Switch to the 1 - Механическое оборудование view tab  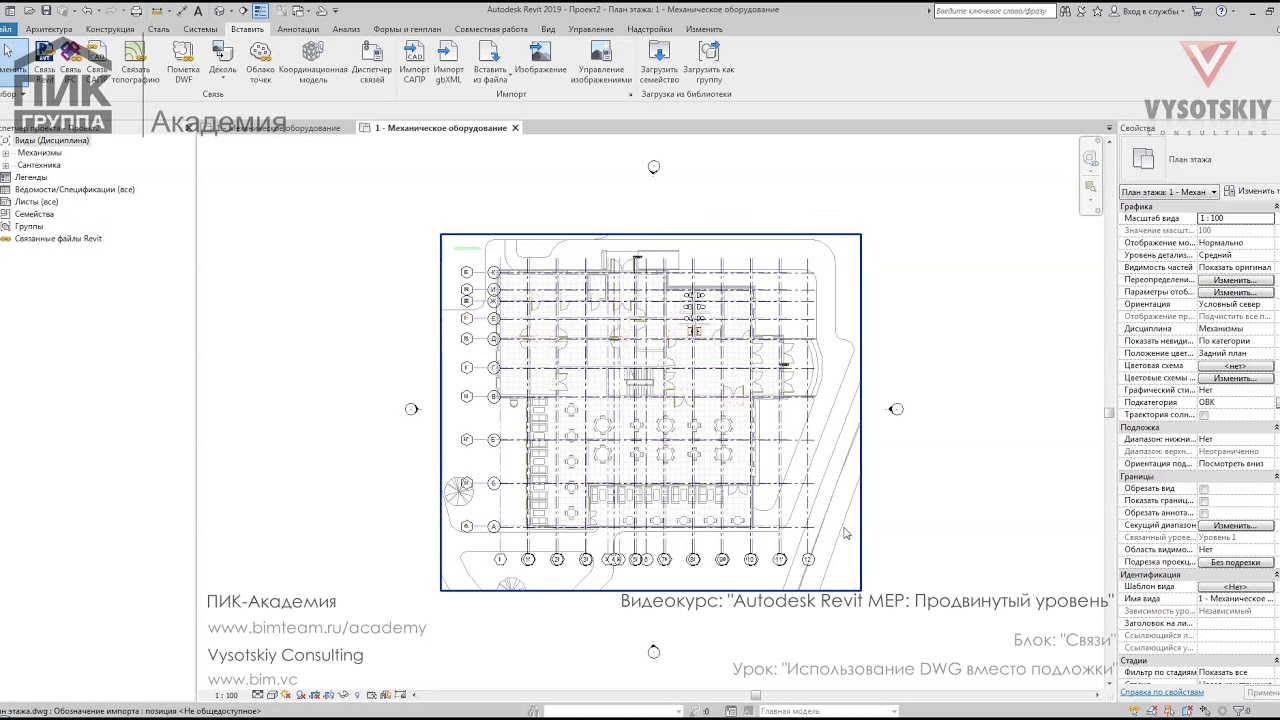[440, 128]
